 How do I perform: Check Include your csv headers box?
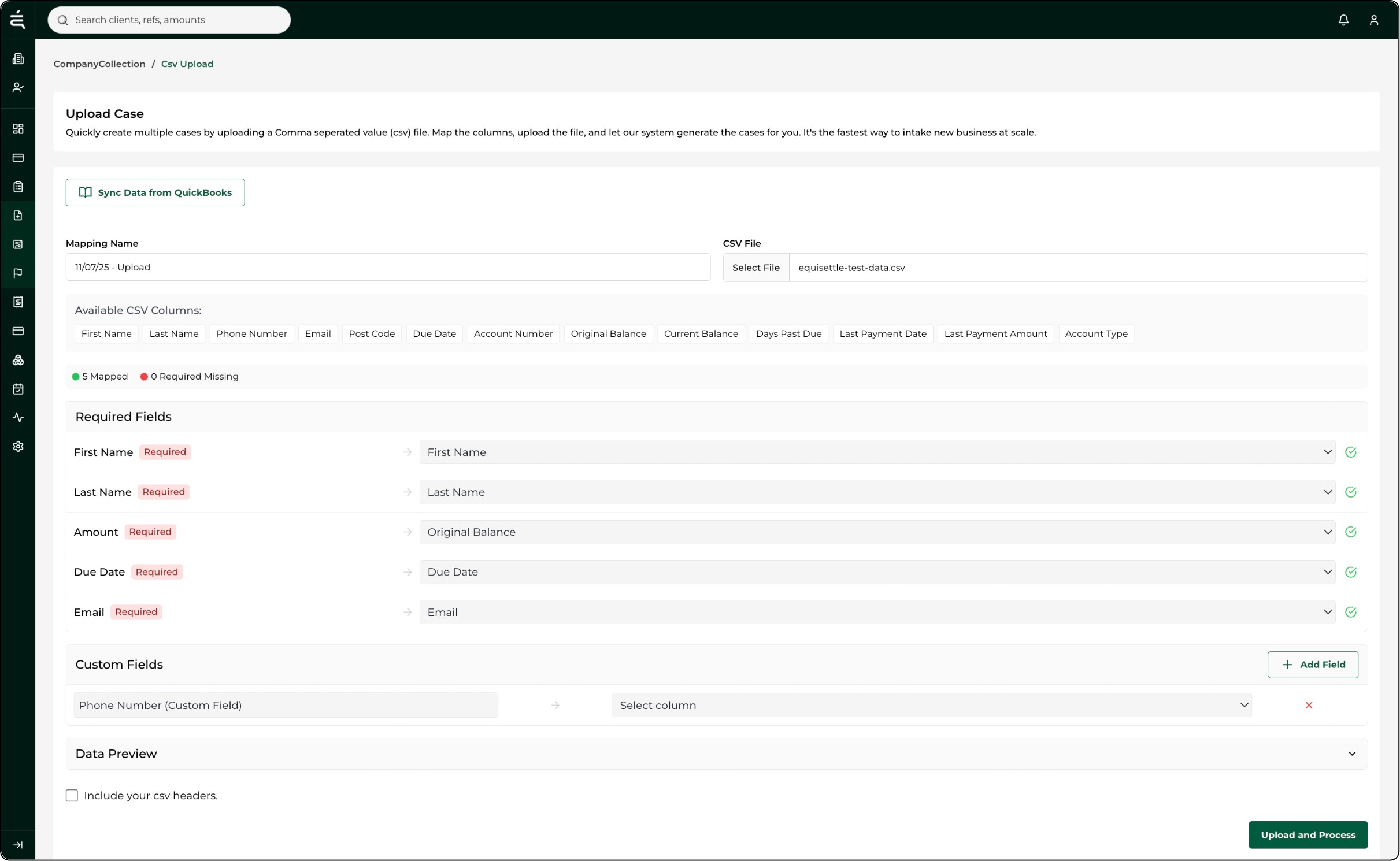pos(72,796)
